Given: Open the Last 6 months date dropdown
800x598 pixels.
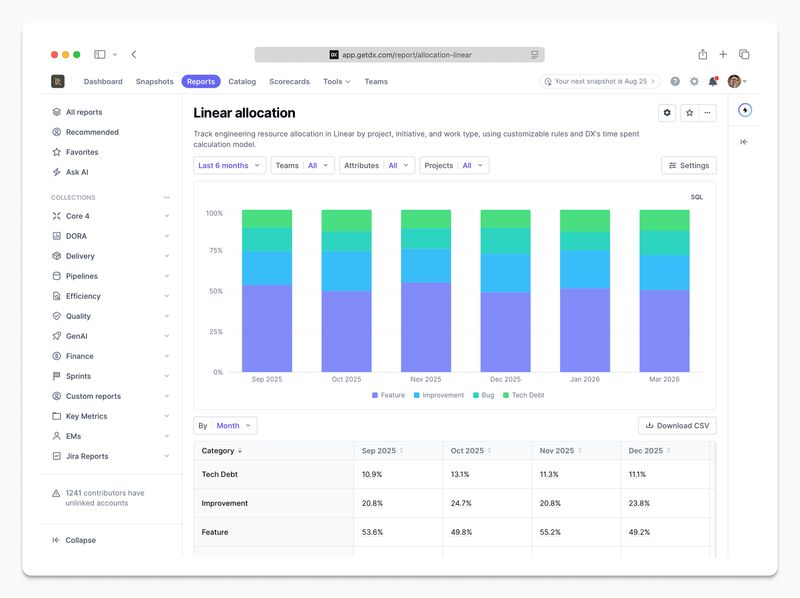Looking at the screenshot, I should pos(229,165).
